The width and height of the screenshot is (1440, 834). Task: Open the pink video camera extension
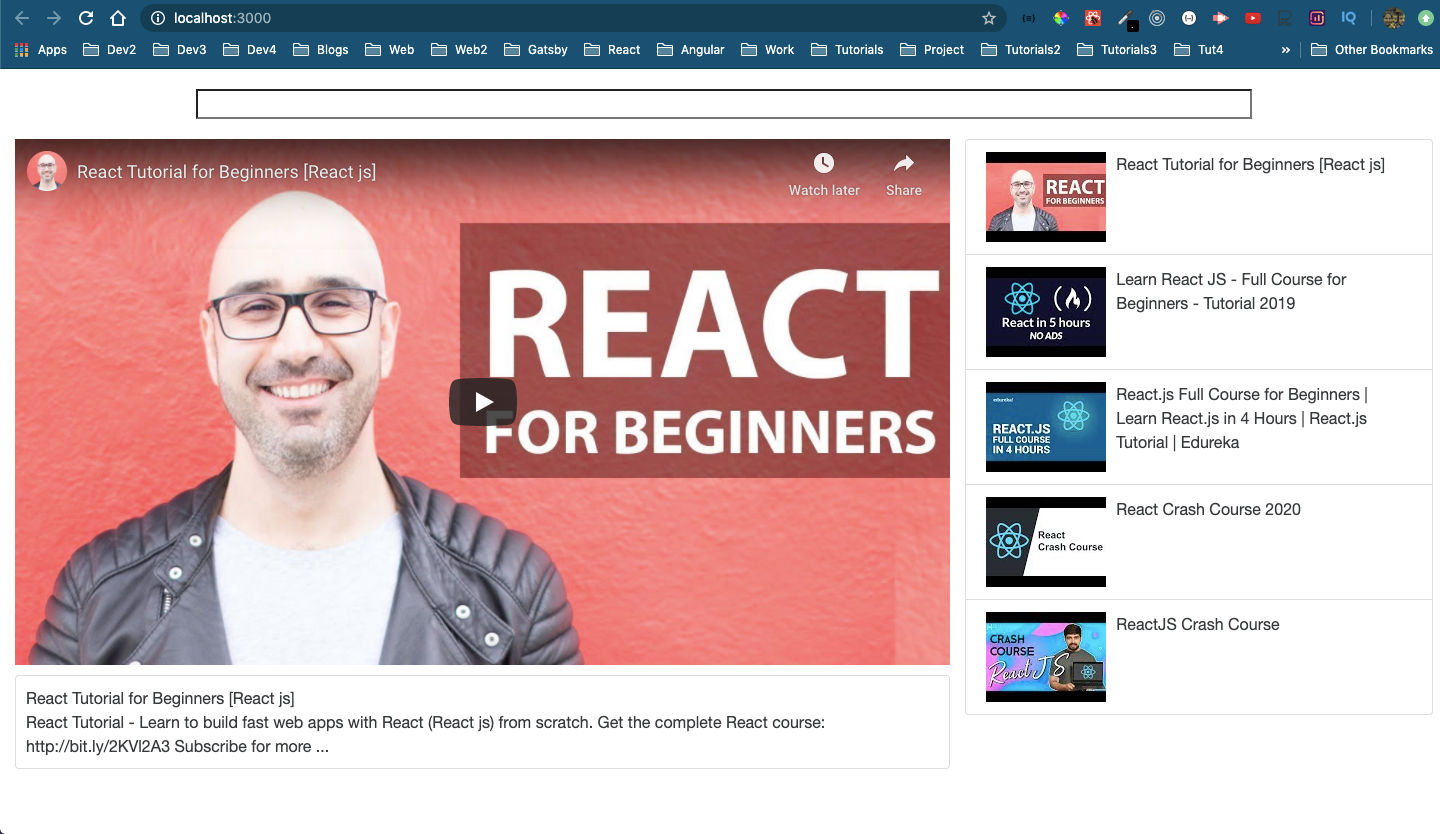[1220, 18]
